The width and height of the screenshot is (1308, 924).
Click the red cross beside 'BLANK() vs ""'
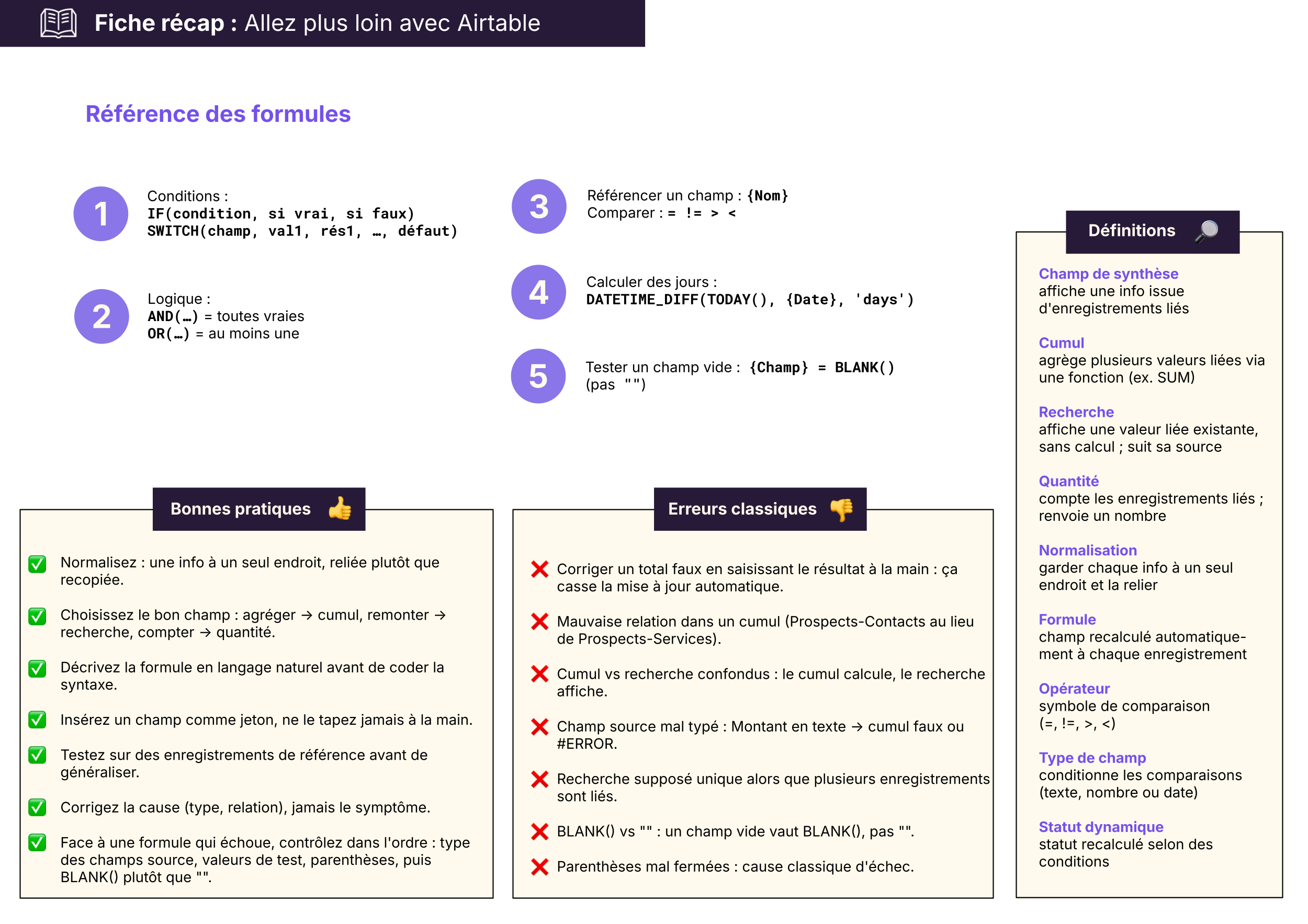click(x=539, y=832)
